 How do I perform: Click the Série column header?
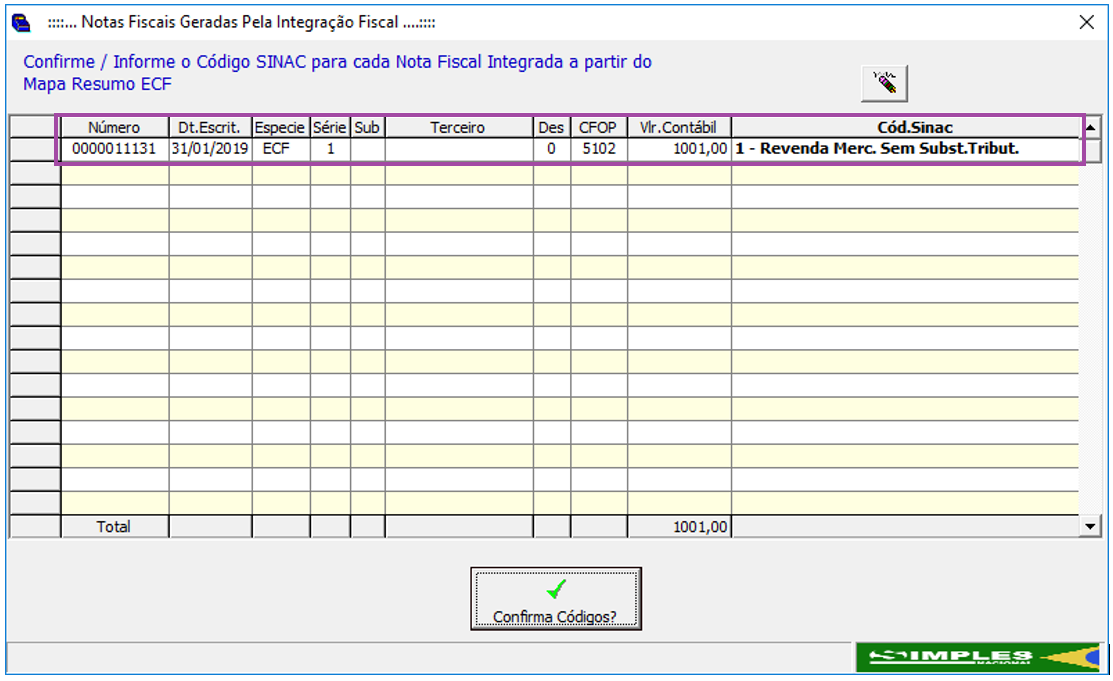point(329,128)
